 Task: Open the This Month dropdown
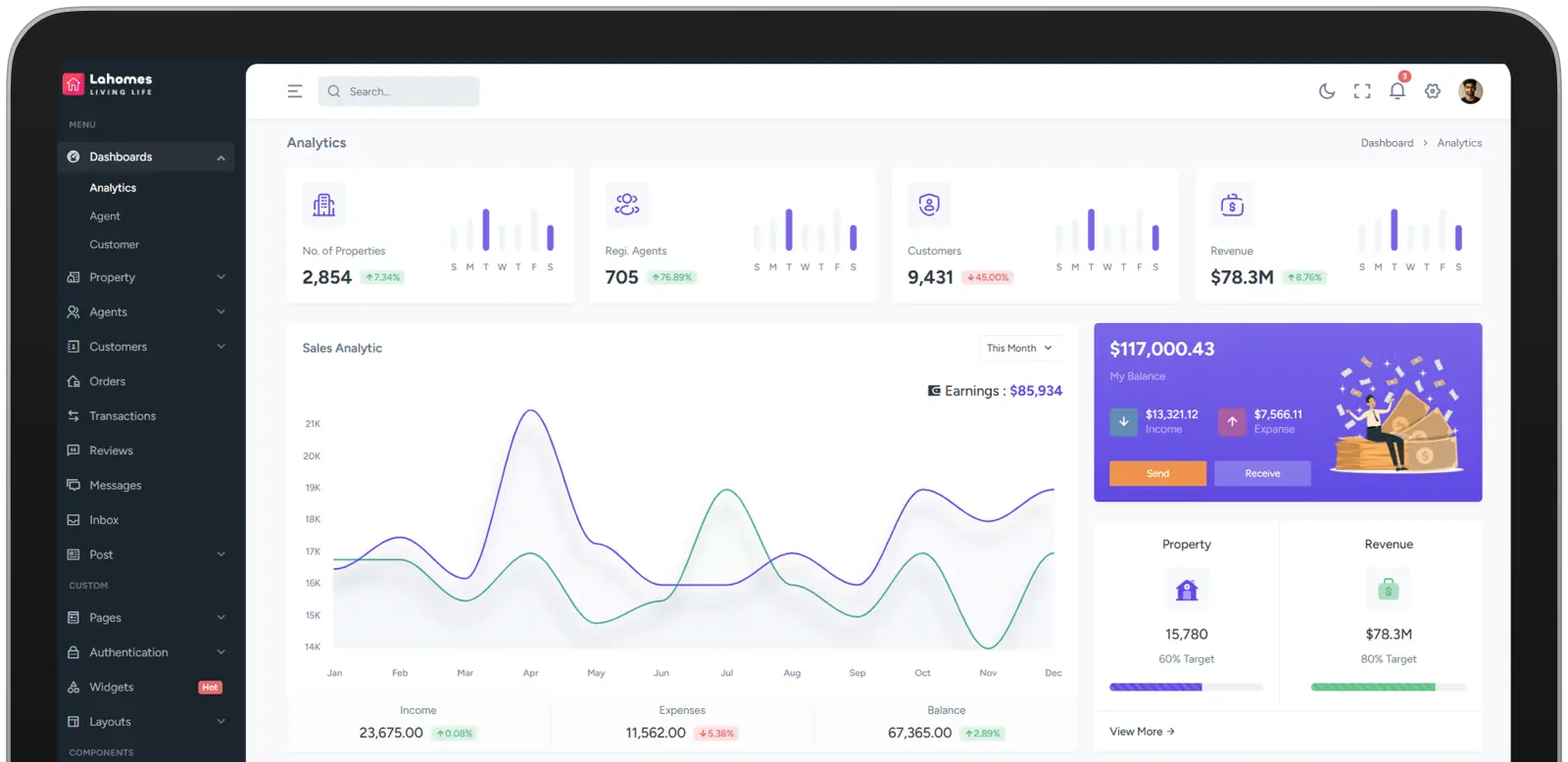[1020, 348]
